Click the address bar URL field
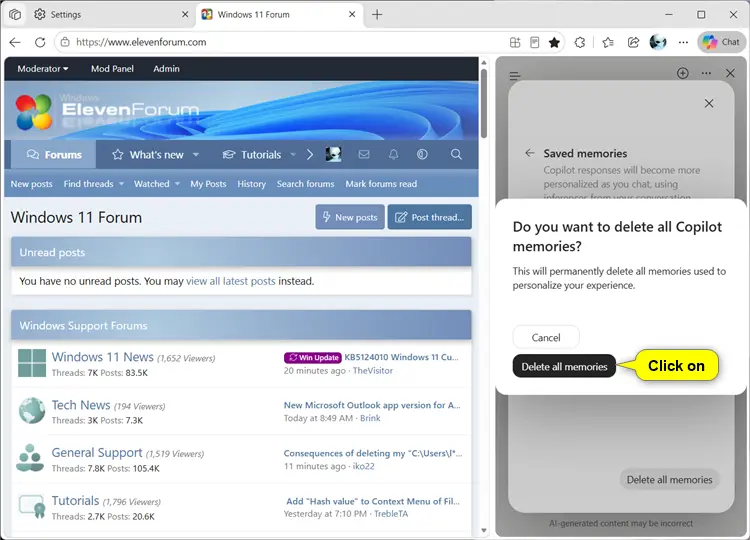Image resolution: width=750 pixels, height=540 pixels. 287,42
